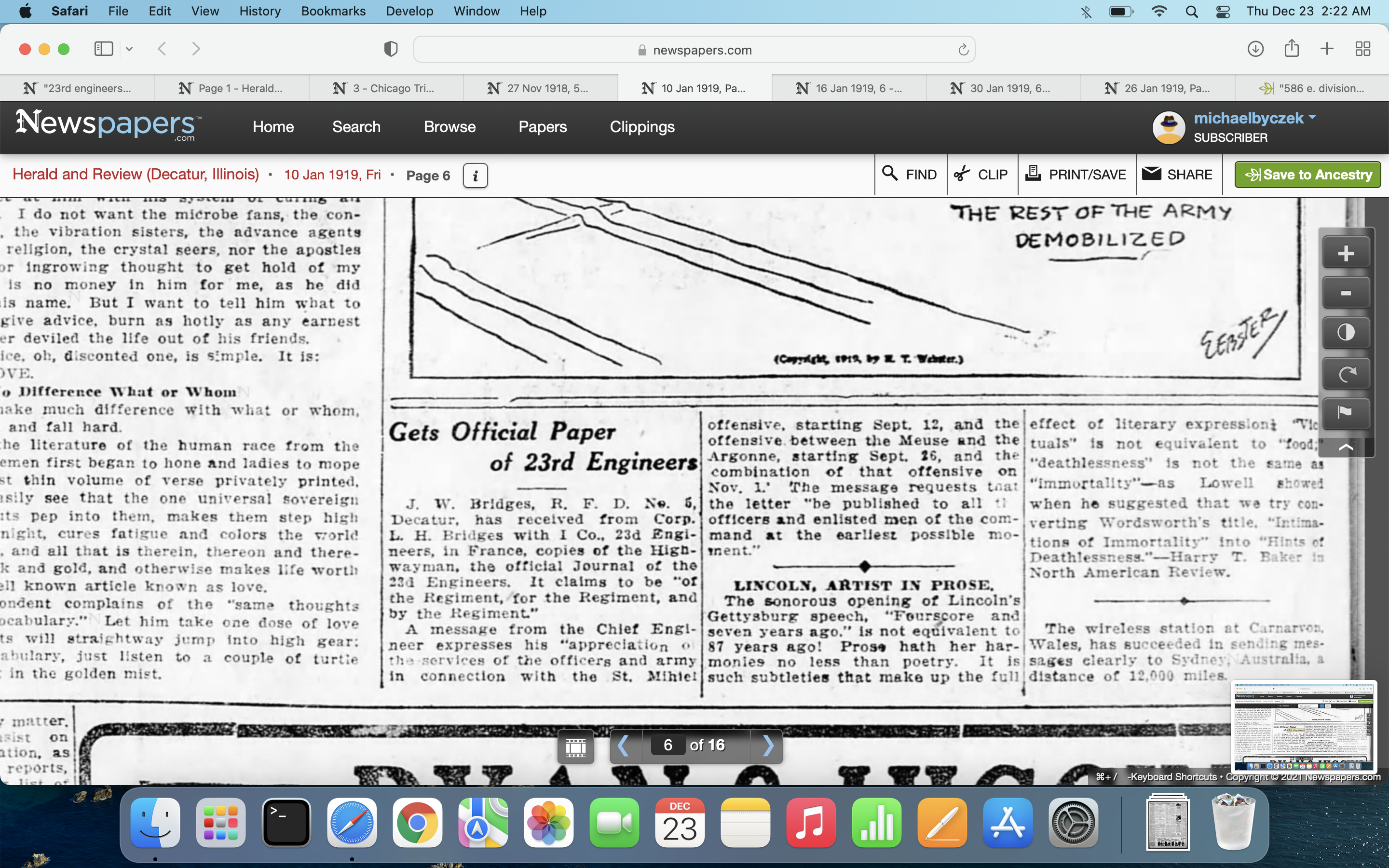The image size is (1389, 868).
Task: Go to next newspaper page
Action: [x=768, y=746]
